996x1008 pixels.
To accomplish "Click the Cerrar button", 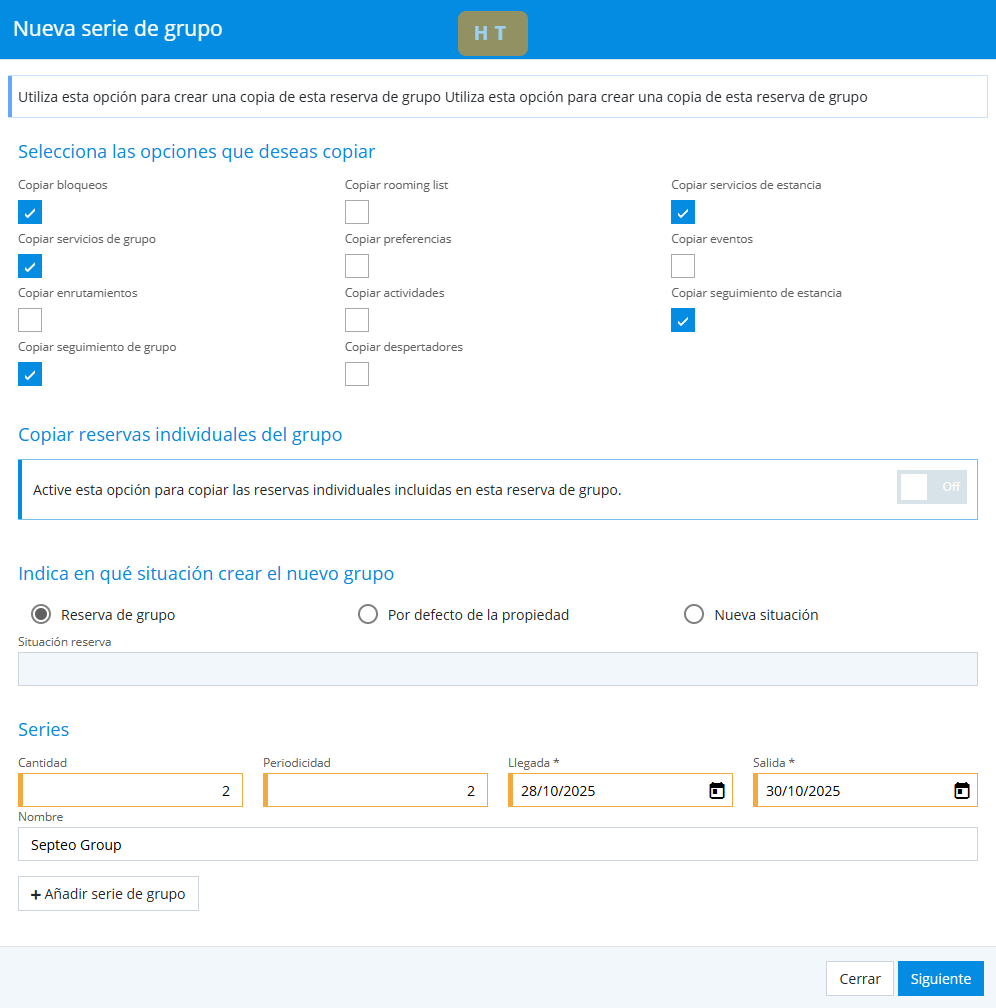I will click(x=859, y=979).
